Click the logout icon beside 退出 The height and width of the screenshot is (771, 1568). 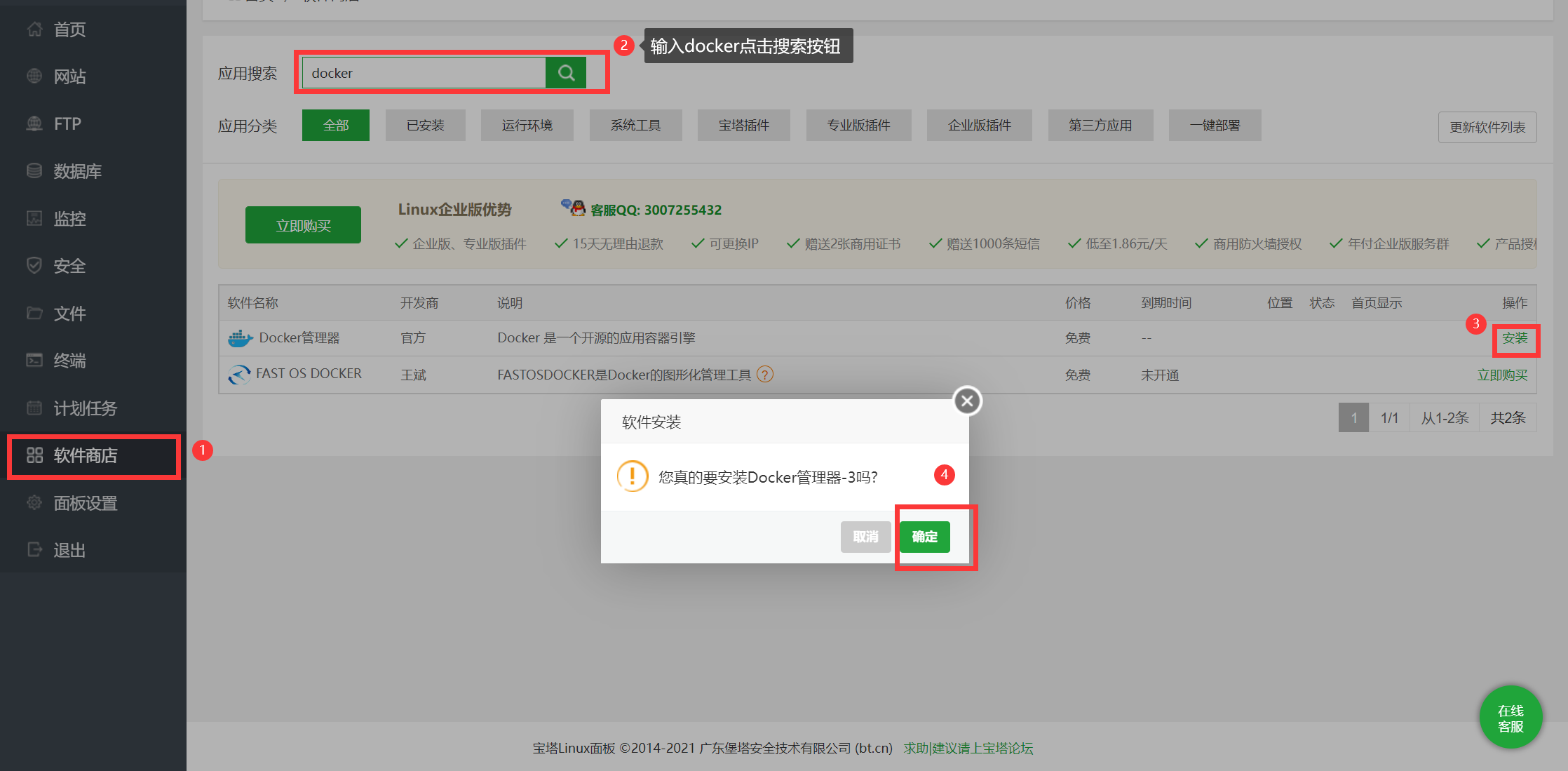[34, 550]
